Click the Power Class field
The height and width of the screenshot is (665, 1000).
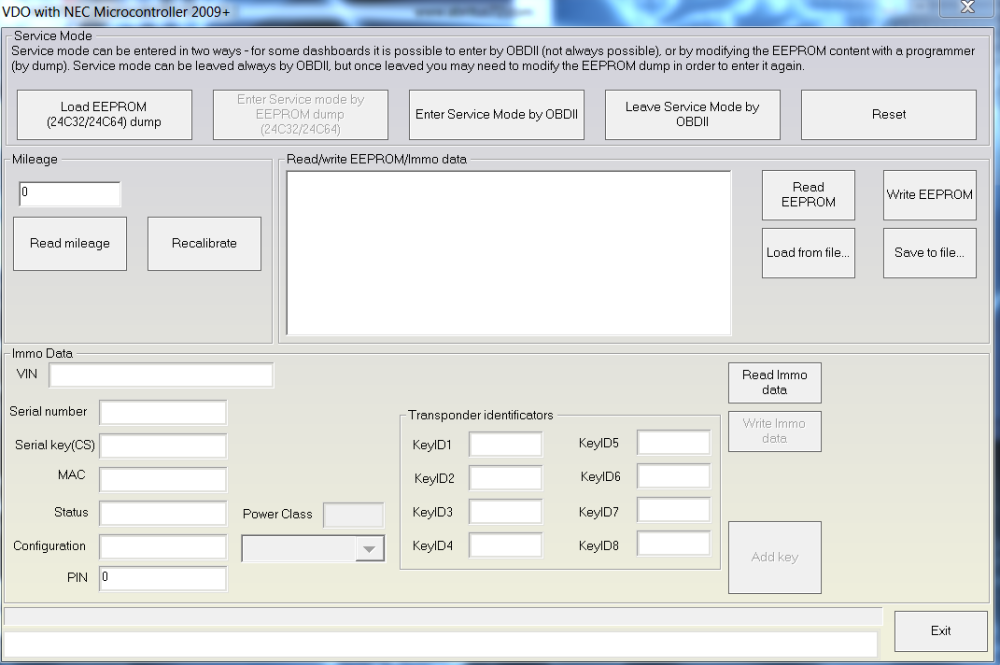point(353,515)
